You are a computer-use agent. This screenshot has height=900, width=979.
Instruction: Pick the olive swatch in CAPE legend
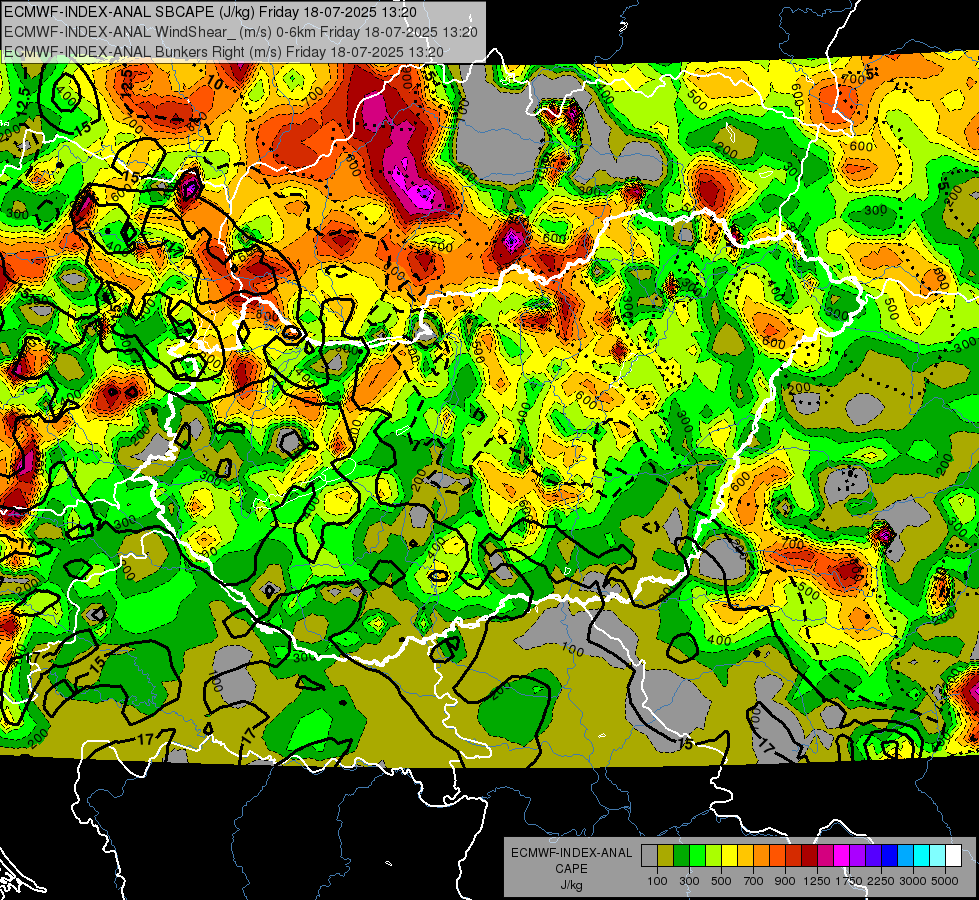point(666,856)
